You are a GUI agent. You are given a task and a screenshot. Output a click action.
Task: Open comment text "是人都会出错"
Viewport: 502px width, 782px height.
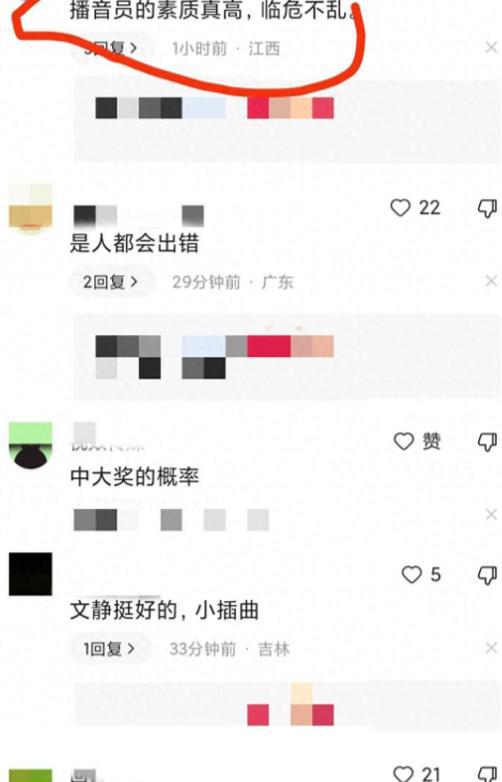(134, 243)
